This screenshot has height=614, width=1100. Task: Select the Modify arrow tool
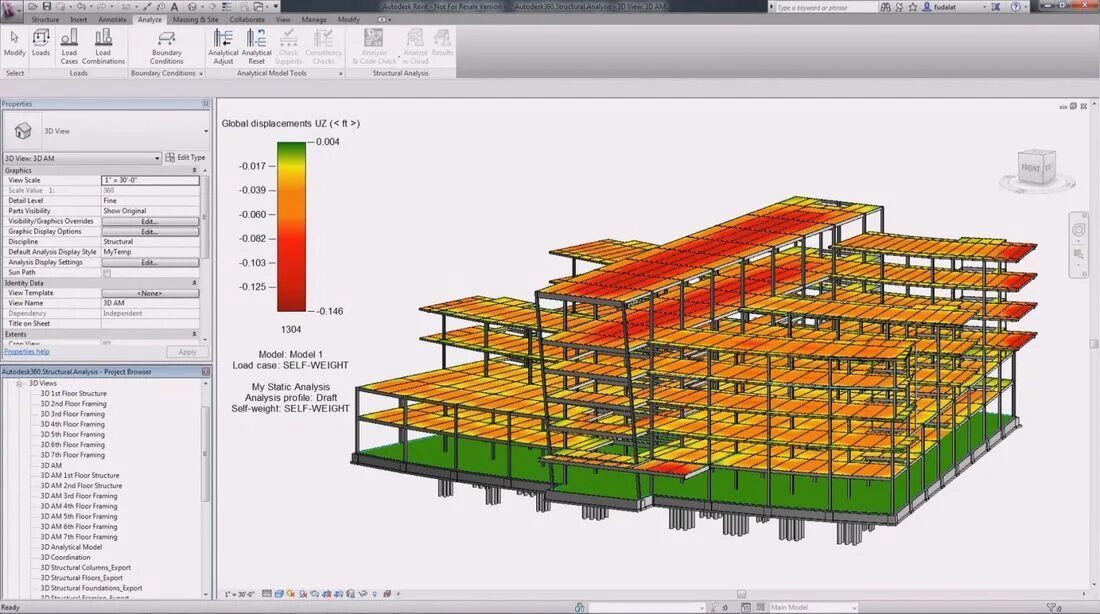(x=14, y=44)
